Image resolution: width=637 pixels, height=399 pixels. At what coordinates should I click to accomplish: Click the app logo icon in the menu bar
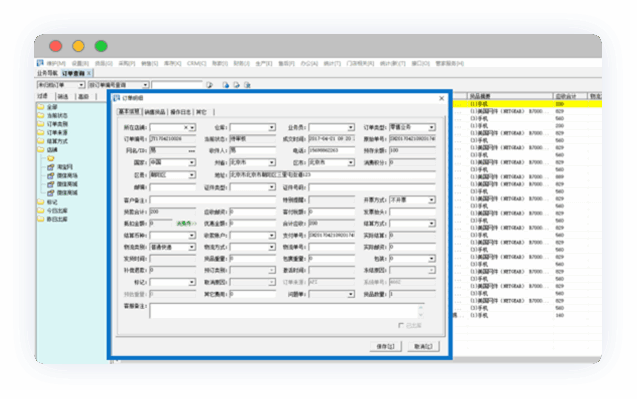pyautogui.click(x=40, y=63)
